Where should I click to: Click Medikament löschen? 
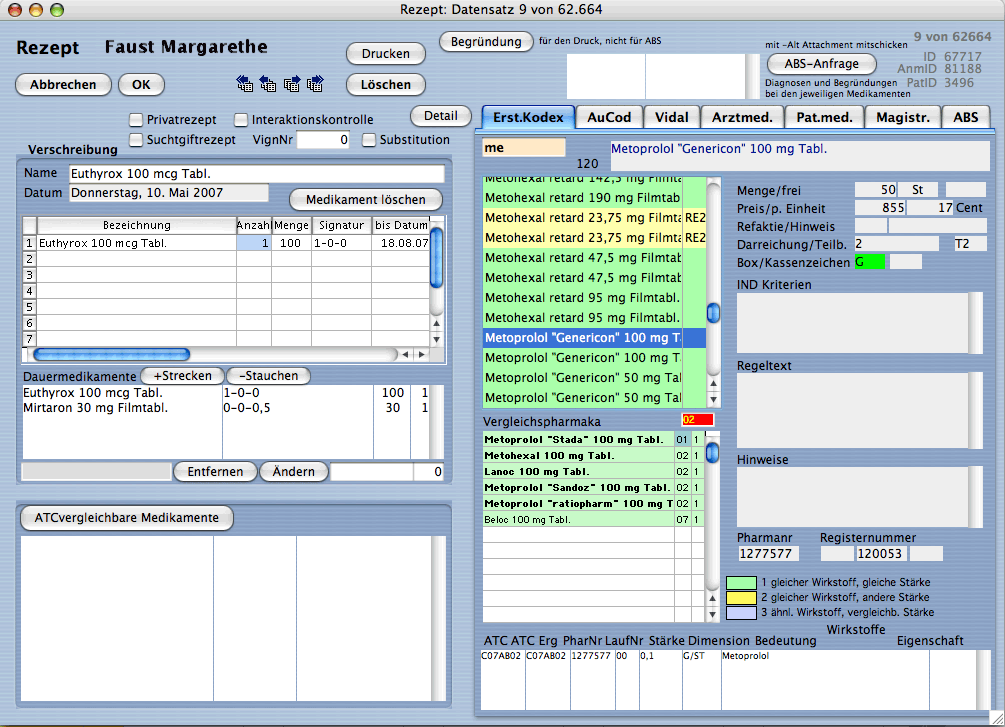pyautogui.click(x=365, y=199)
